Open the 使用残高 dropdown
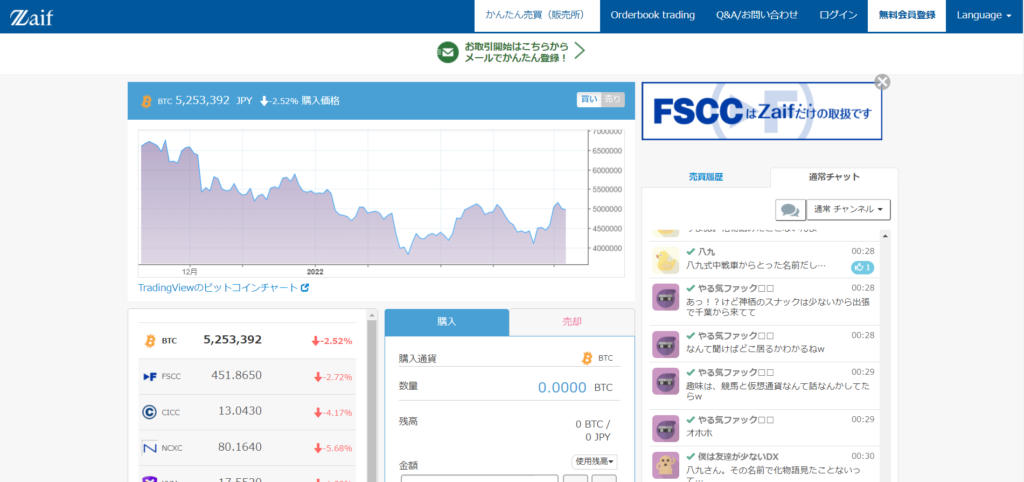The width and height of the screenshot is (1024, 482). click(x=594, y=462)
